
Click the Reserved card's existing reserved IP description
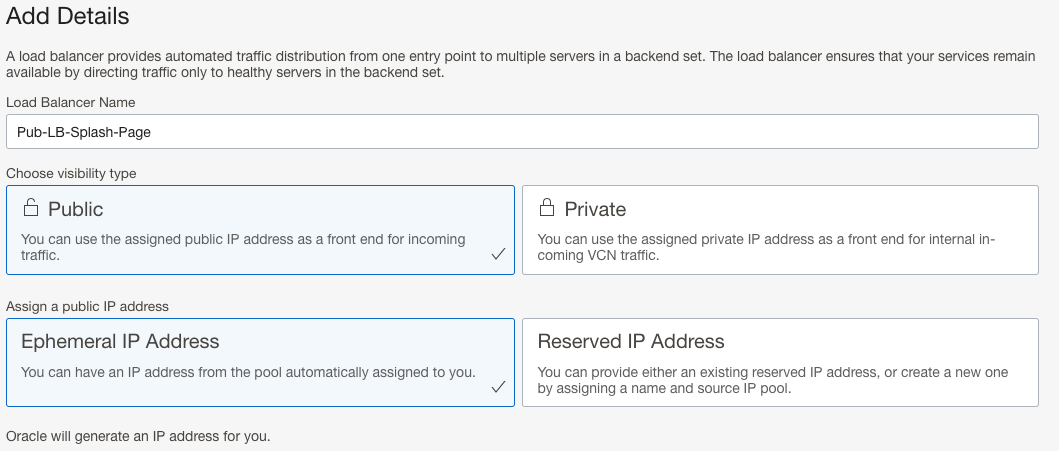[x=772, y=380]
